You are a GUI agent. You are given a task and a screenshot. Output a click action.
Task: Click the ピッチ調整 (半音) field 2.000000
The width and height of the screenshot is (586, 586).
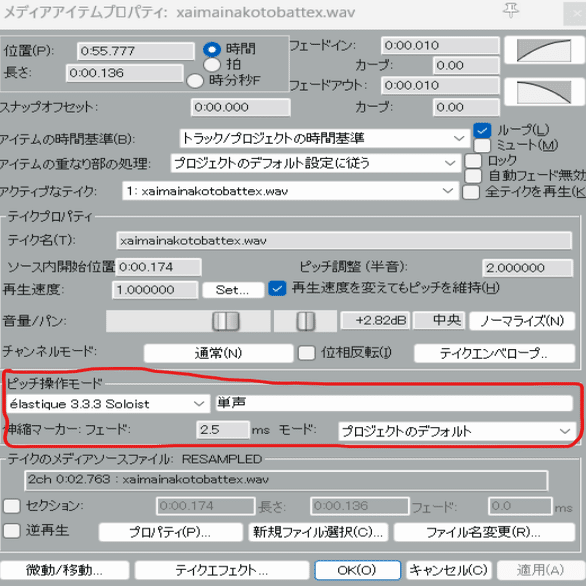click(x=527, y=268)
